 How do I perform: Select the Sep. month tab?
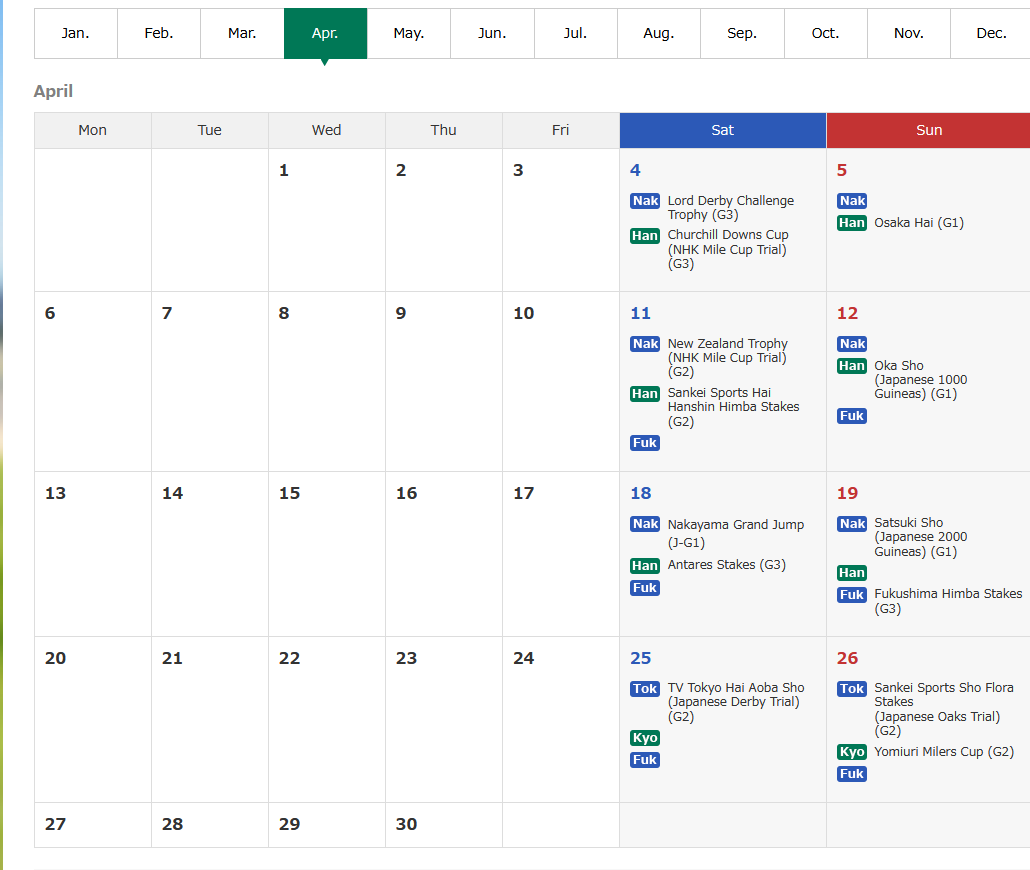(x=742, y=34)
